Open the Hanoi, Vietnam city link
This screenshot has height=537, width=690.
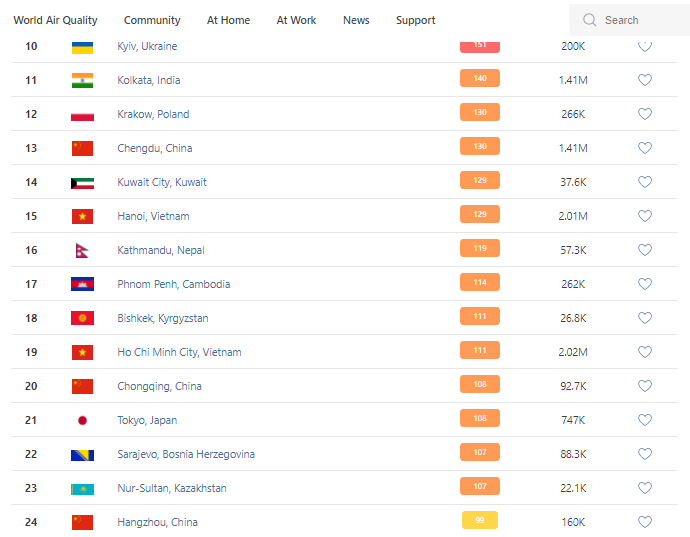[153, 216]
